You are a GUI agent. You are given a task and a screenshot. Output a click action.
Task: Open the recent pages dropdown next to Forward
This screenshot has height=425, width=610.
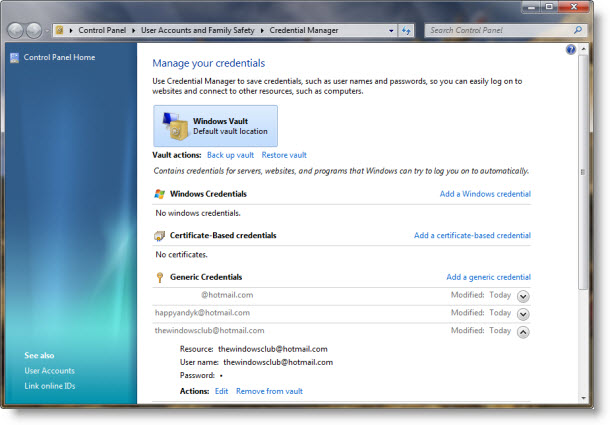47,30
